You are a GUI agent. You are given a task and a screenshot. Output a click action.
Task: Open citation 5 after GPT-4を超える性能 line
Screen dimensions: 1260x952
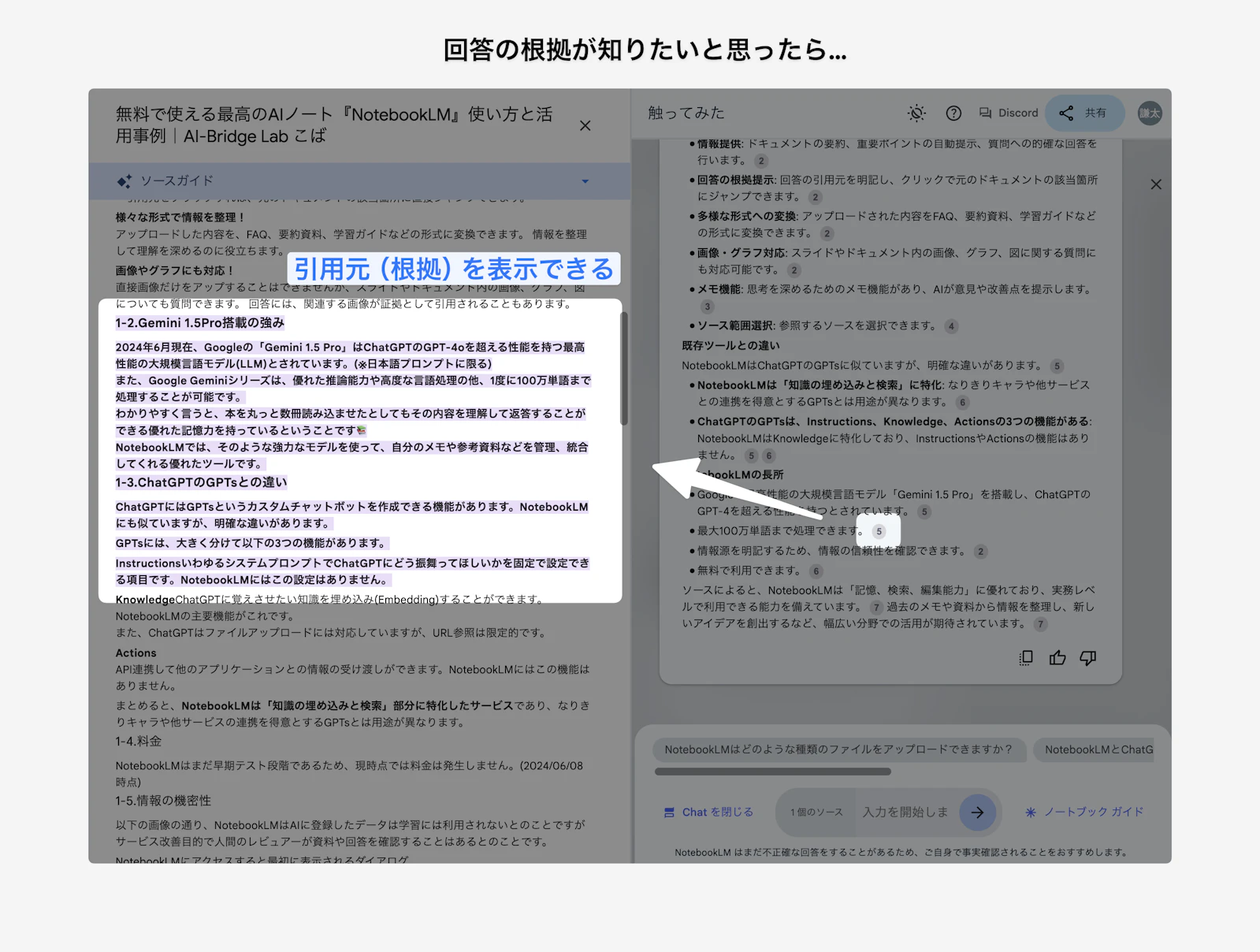tap(924, 512)
